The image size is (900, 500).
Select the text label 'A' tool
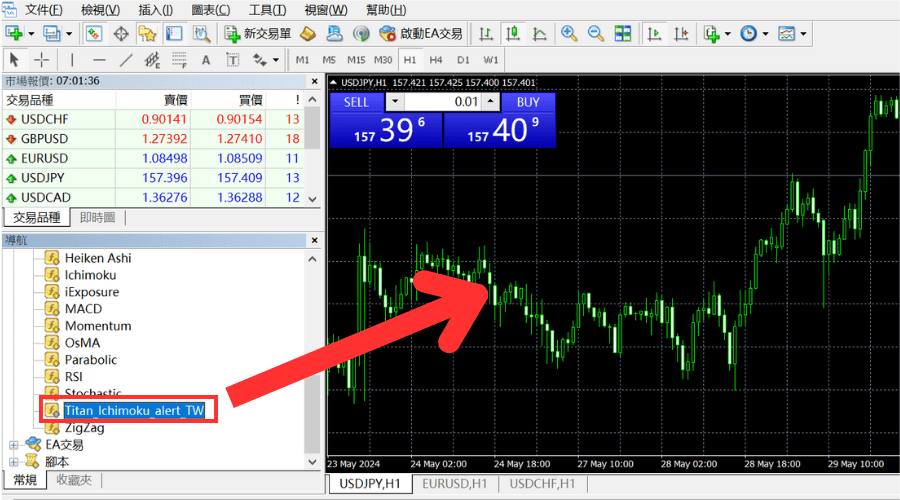[x=206, y=60]
